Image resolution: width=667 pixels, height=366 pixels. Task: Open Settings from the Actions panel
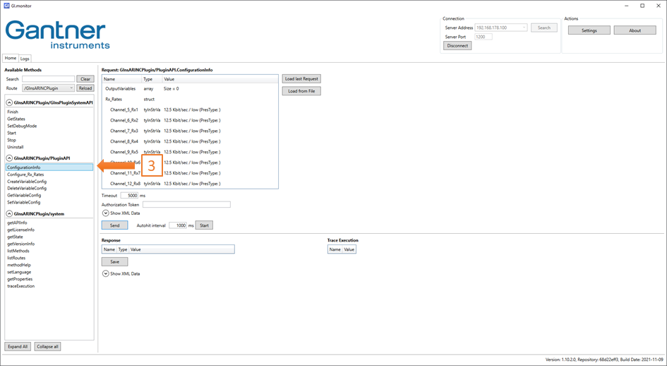pyautogui.click(x=589, y=31)
